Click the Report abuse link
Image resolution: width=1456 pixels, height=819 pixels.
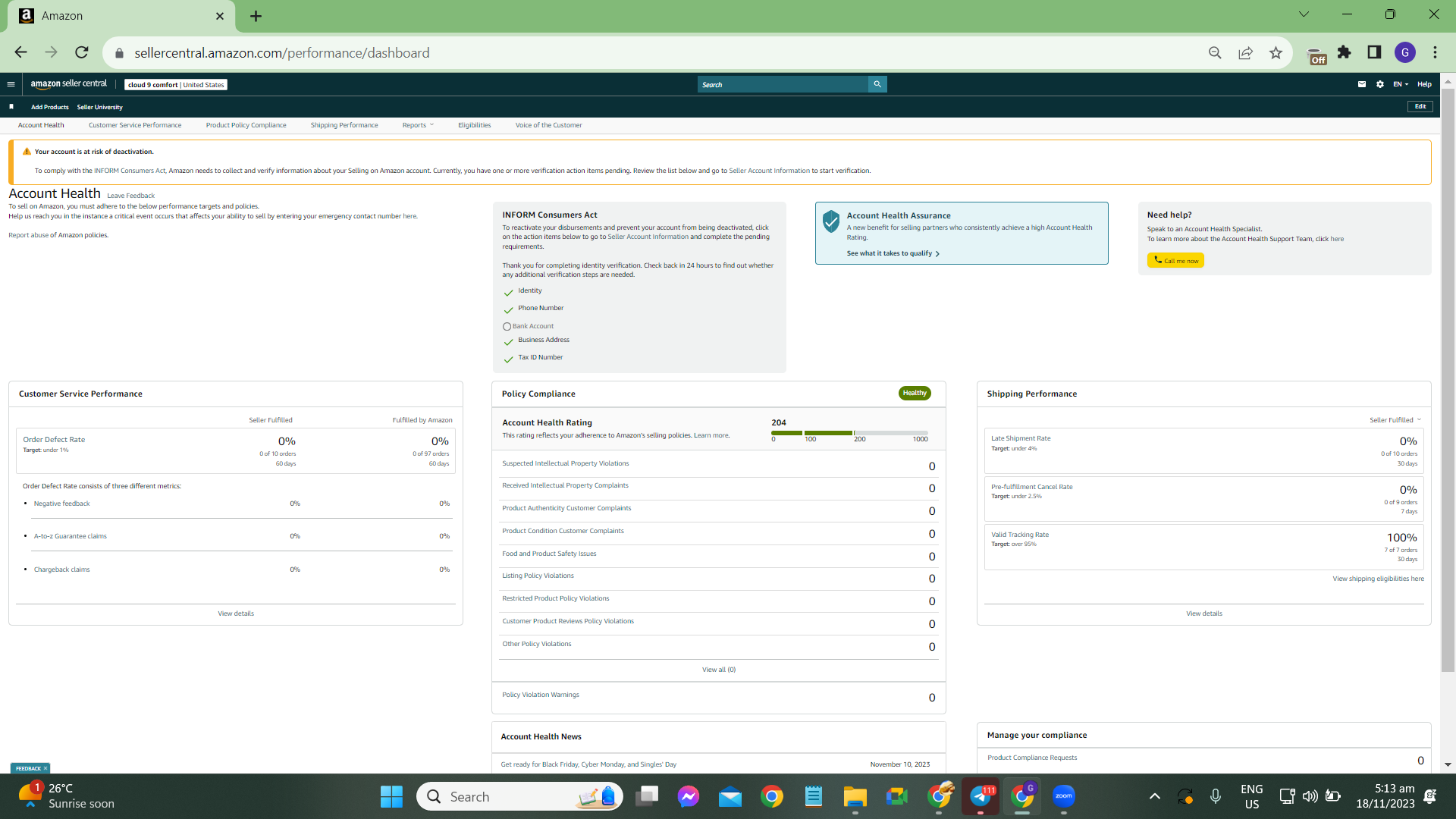coord(28,235)
